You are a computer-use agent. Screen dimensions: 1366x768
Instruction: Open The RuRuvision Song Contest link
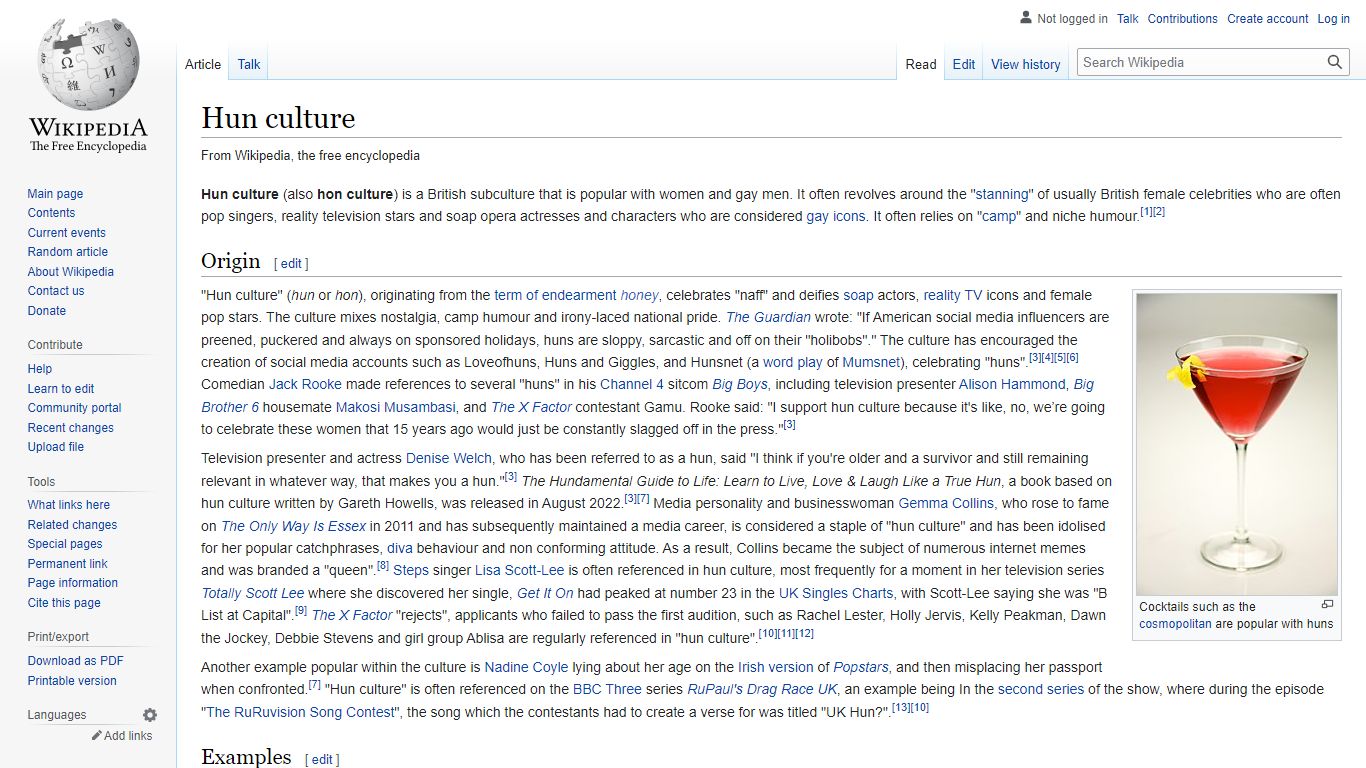click(x=302, y=712)
